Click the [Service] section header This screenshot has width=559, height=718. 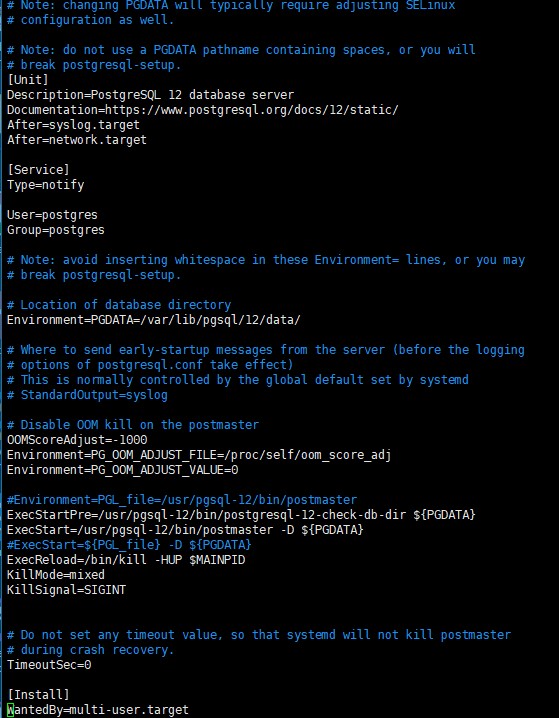click(38, 169)
